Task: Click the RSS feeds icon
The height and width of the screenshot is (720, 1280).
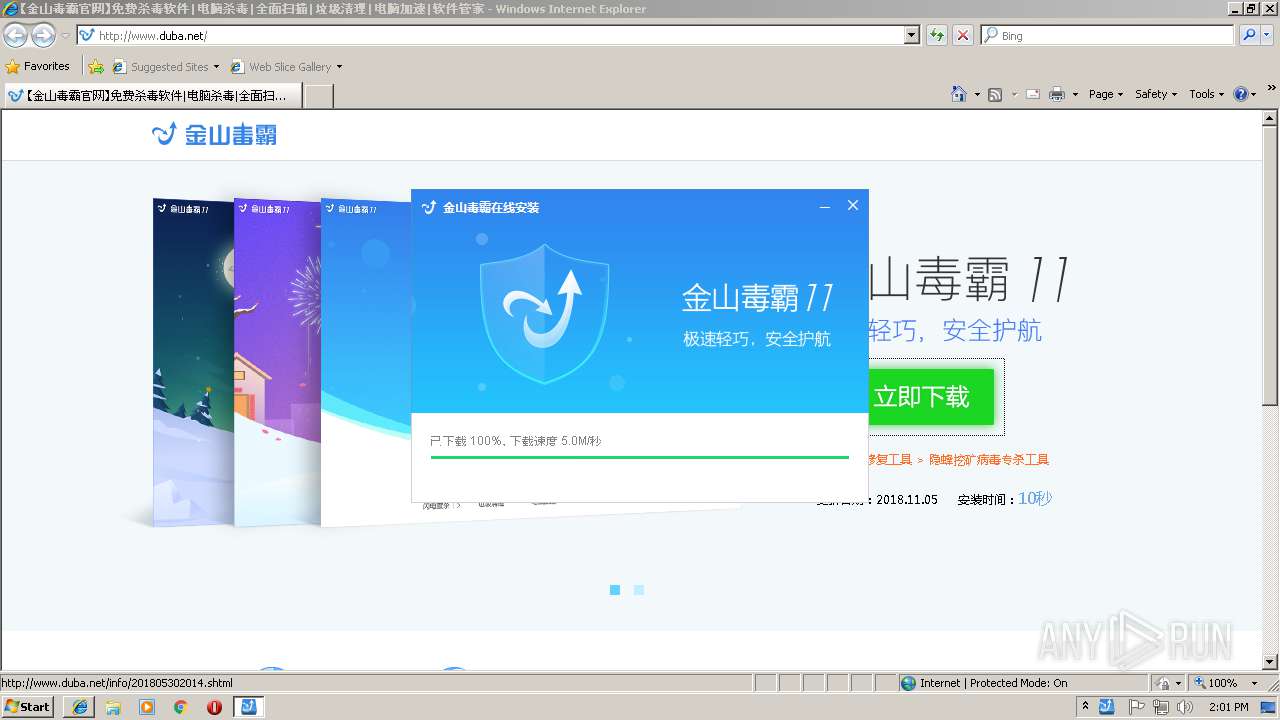Action: (995, 94)
